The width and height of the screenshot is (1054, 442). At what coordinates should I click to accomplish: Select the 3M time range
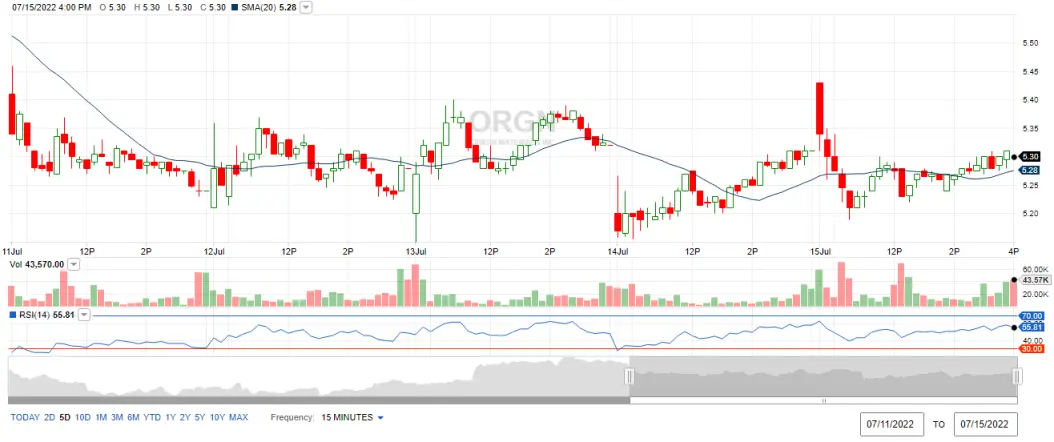point(118,417)
